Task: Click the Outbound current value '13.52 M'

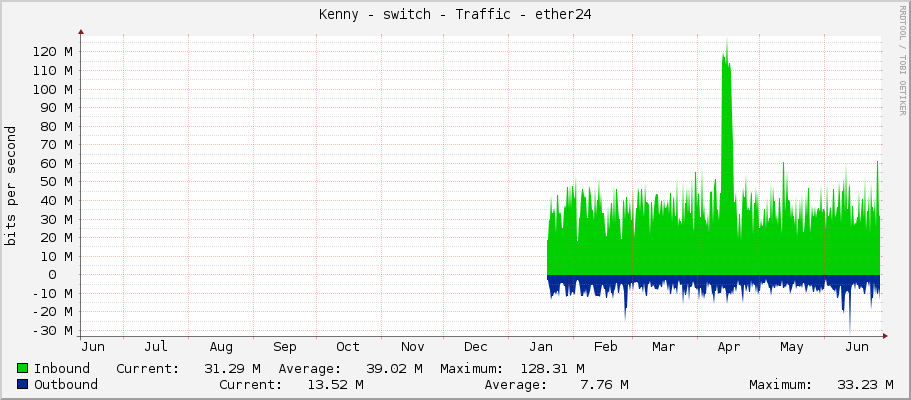Action: click(x=337, y=384)
